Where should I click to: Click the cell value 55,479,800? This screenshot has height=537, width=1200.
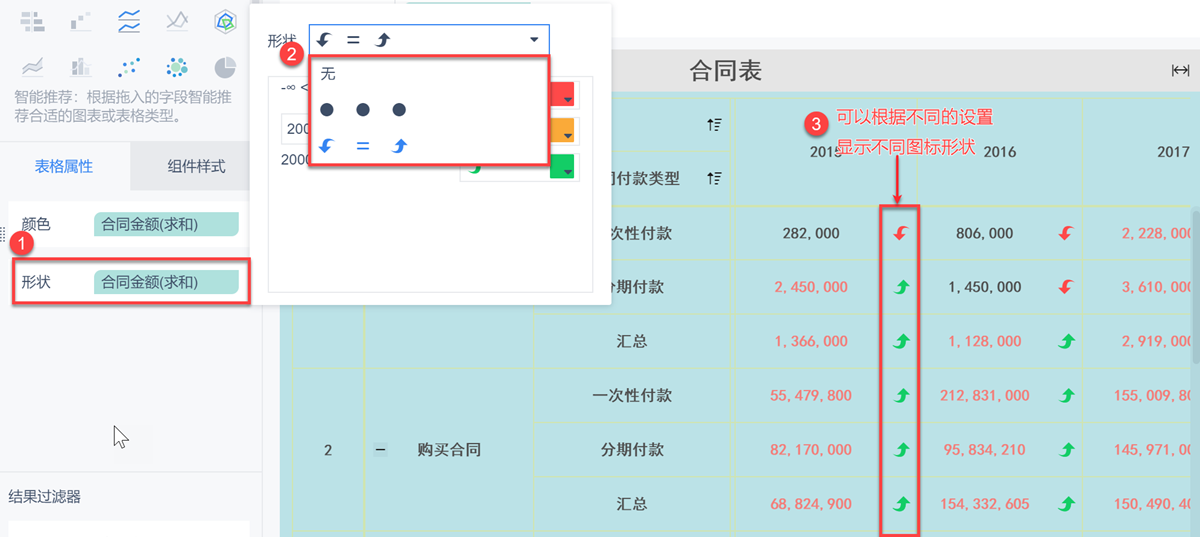811,395
